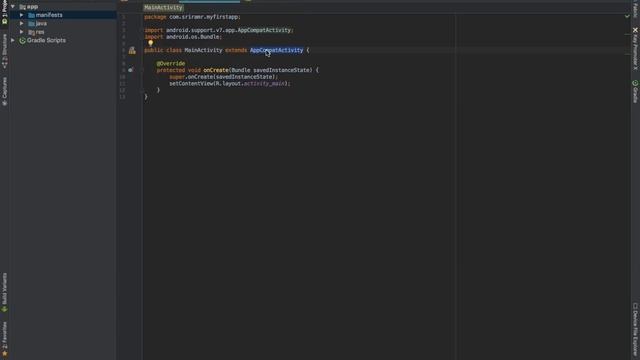The image size is (640, 360).
Task: Click the import android.os.Bundle line
Action: point(183,37)
